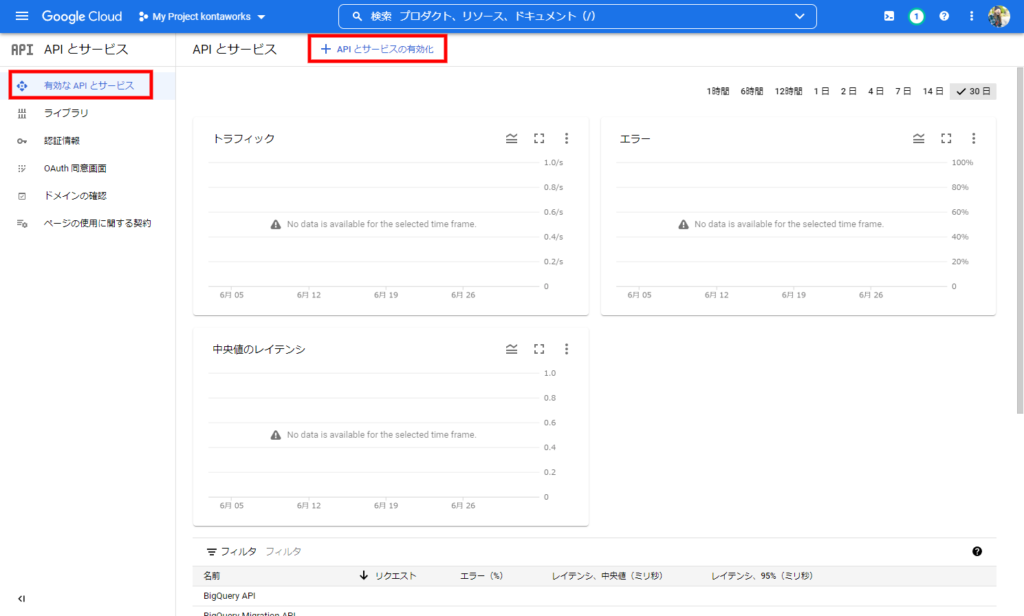The image size is (1024, 616).
Task: Click the search magnifier icon
Action: coord(357,16)
